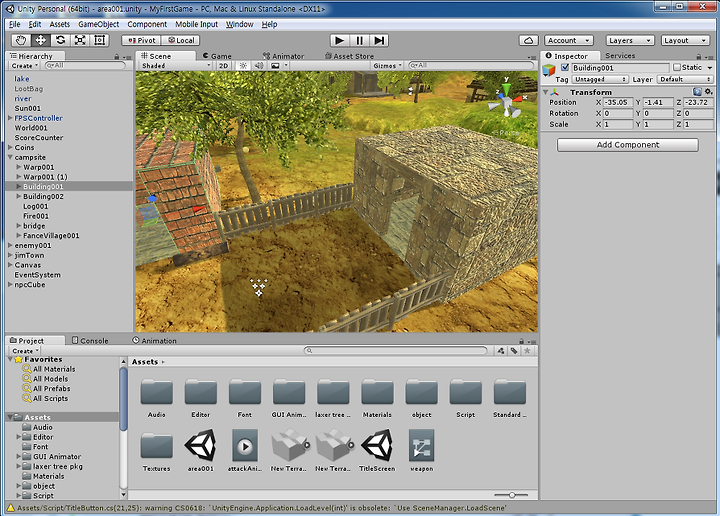Image resolution: width=720 pixels, height=516 pixels.
Task: Click the Add Component button
Action: (628, 145)
